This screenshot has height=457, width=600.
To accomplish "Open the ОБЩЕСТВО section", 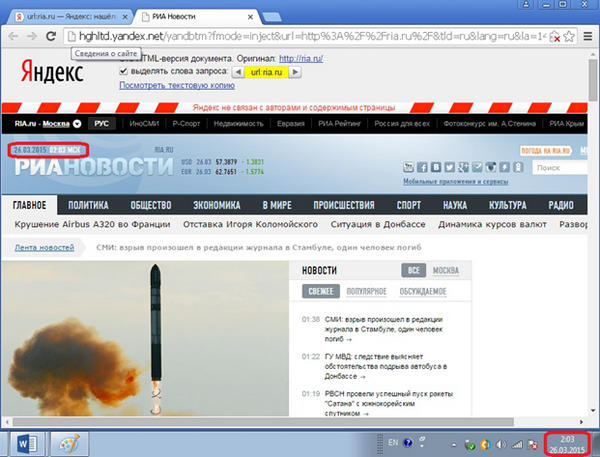I will click(x=151, y=206).
